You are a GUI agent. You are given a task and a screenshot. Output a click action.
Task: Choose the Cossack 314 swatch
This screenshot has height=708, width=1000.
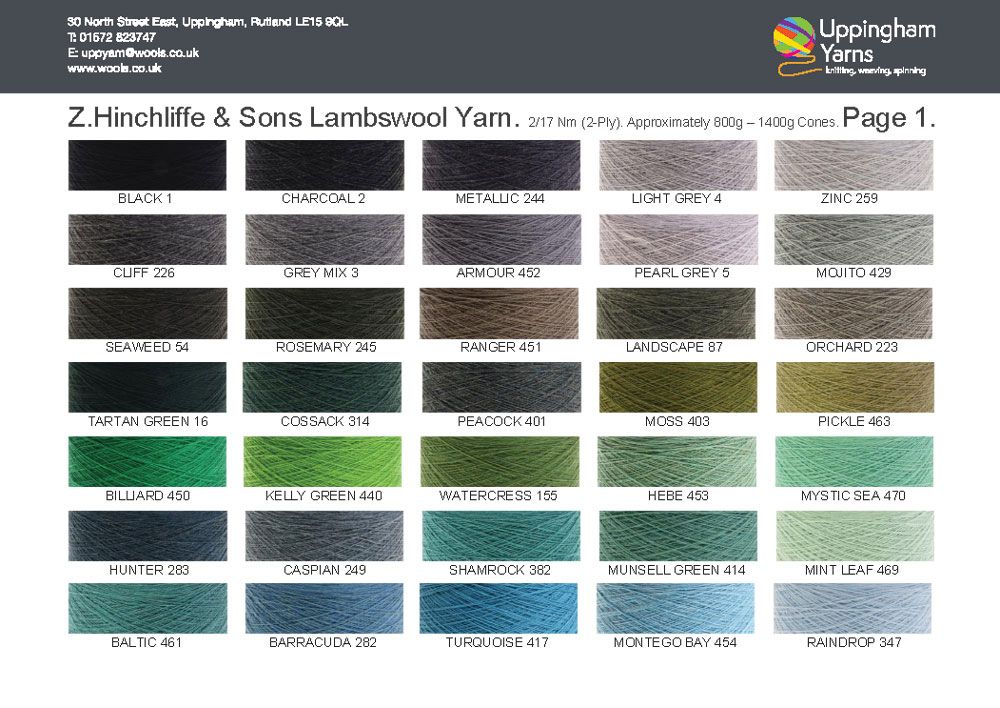pyautogui.click(x=322, y=387)
